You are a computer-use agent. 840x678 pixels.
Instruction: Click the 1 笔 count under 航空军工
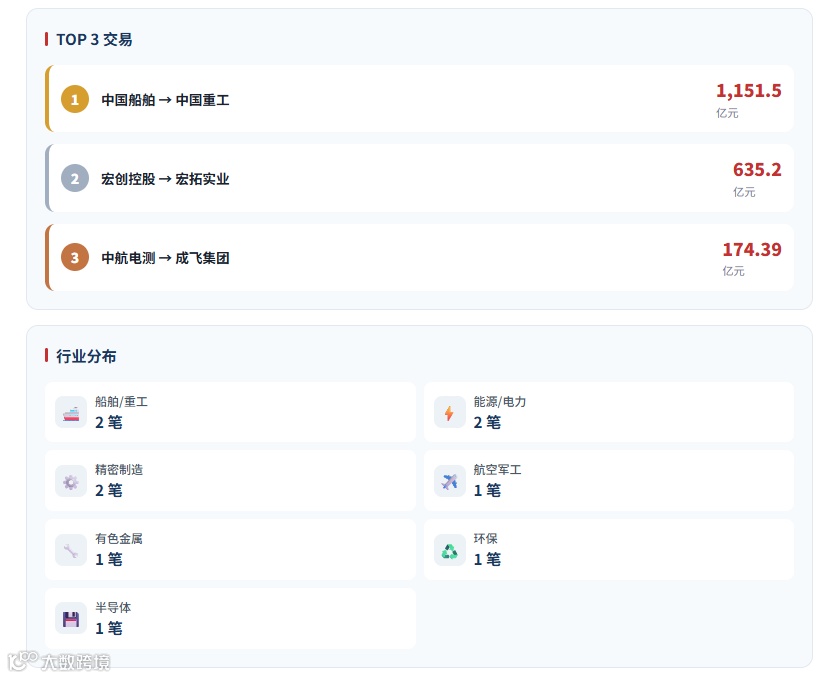coord(487,491)
